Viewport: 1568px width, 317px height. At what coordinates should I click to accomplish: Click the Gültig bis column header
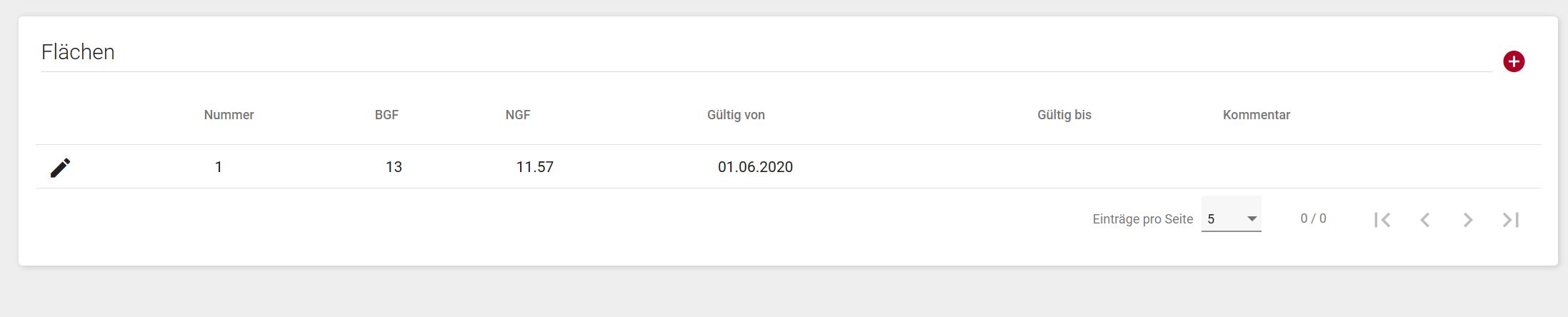tap(1064, 115)
